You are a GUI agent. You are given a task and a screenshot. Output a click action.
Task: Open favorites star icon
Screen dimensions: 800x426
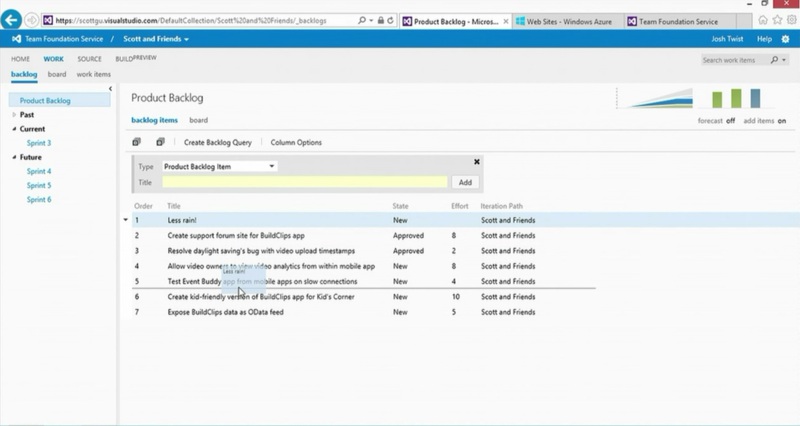(x=777, y=20)
